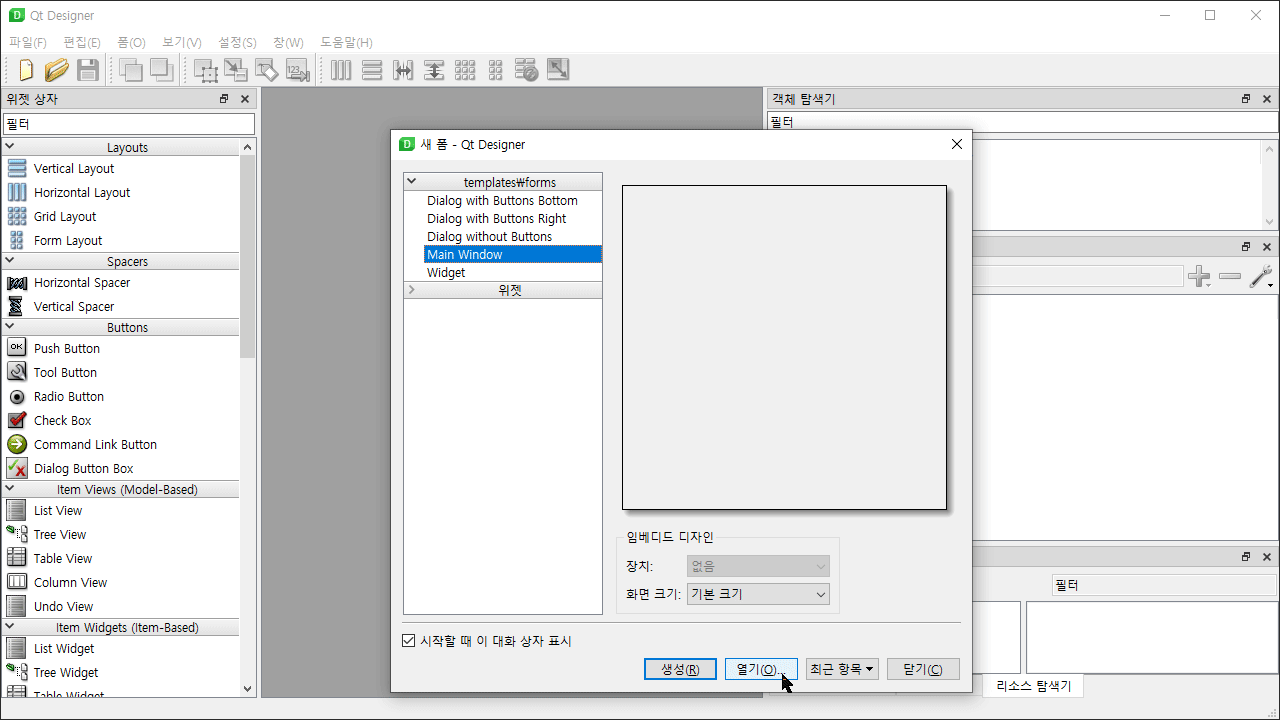Click Lay Out in Form Layout icon
1280x720 pixels.
(x=495, y=70)
